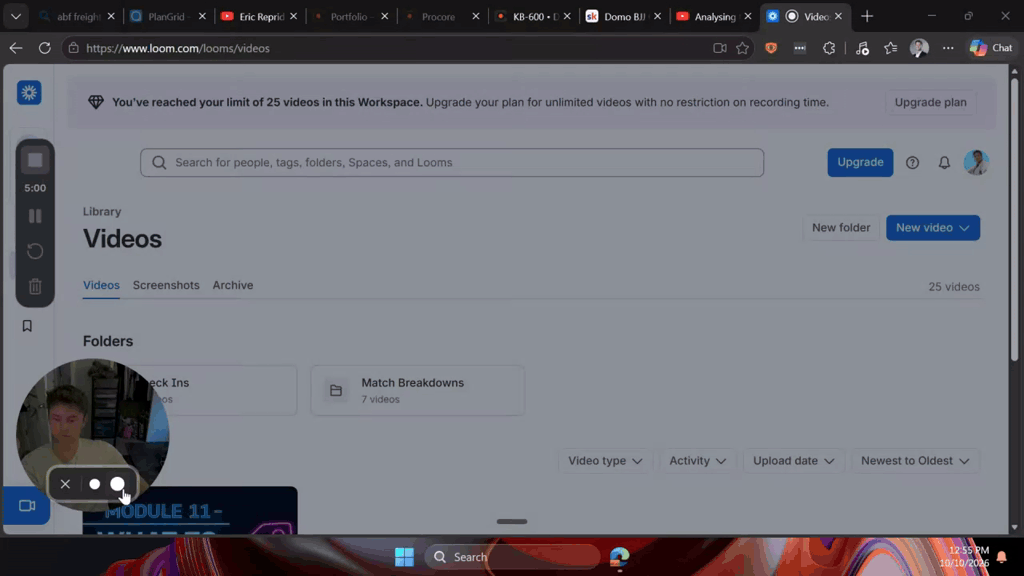Viewport: 1024px width, 576px height.
Task: Select the large camera bubble size dot
Action: tap(118, 484)
